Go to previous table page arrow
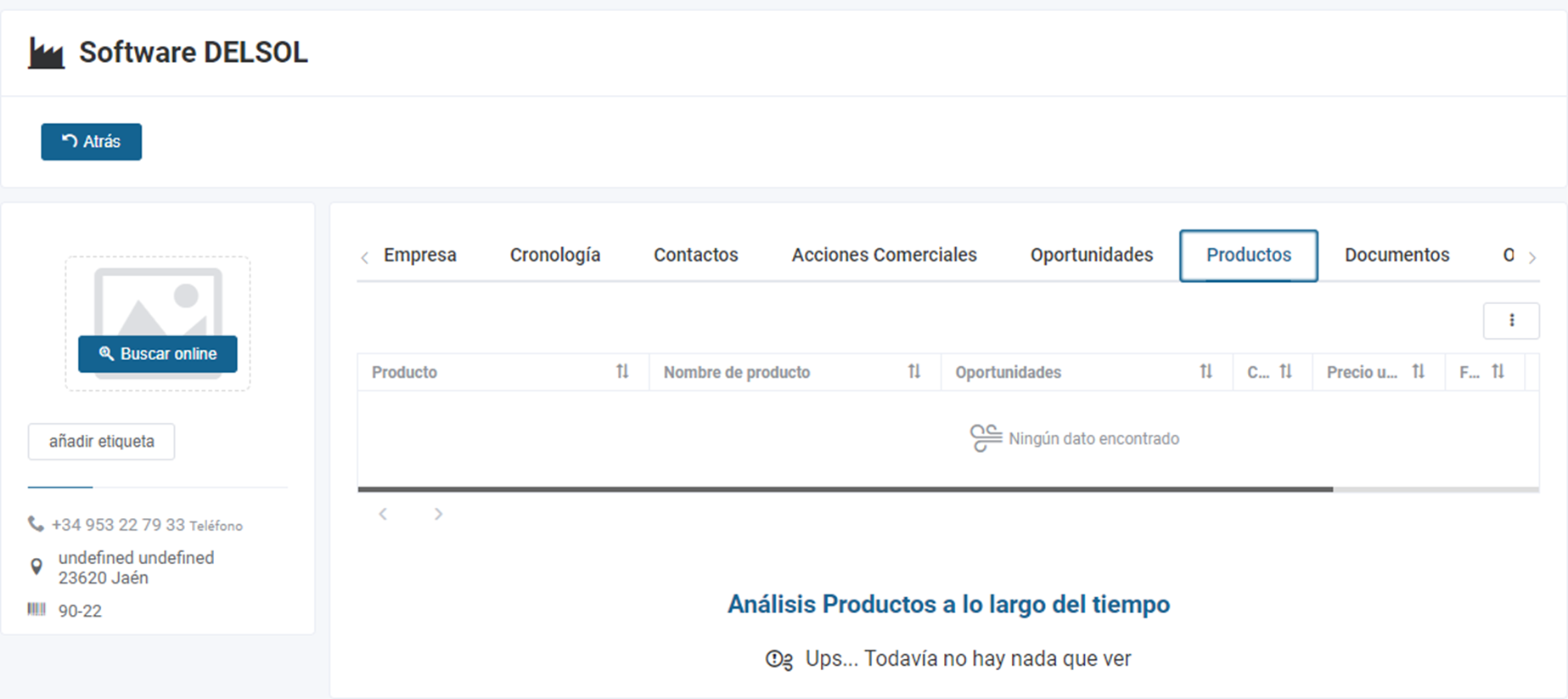The width and height of the screenshot is (1568, 699). pos(383,514)
